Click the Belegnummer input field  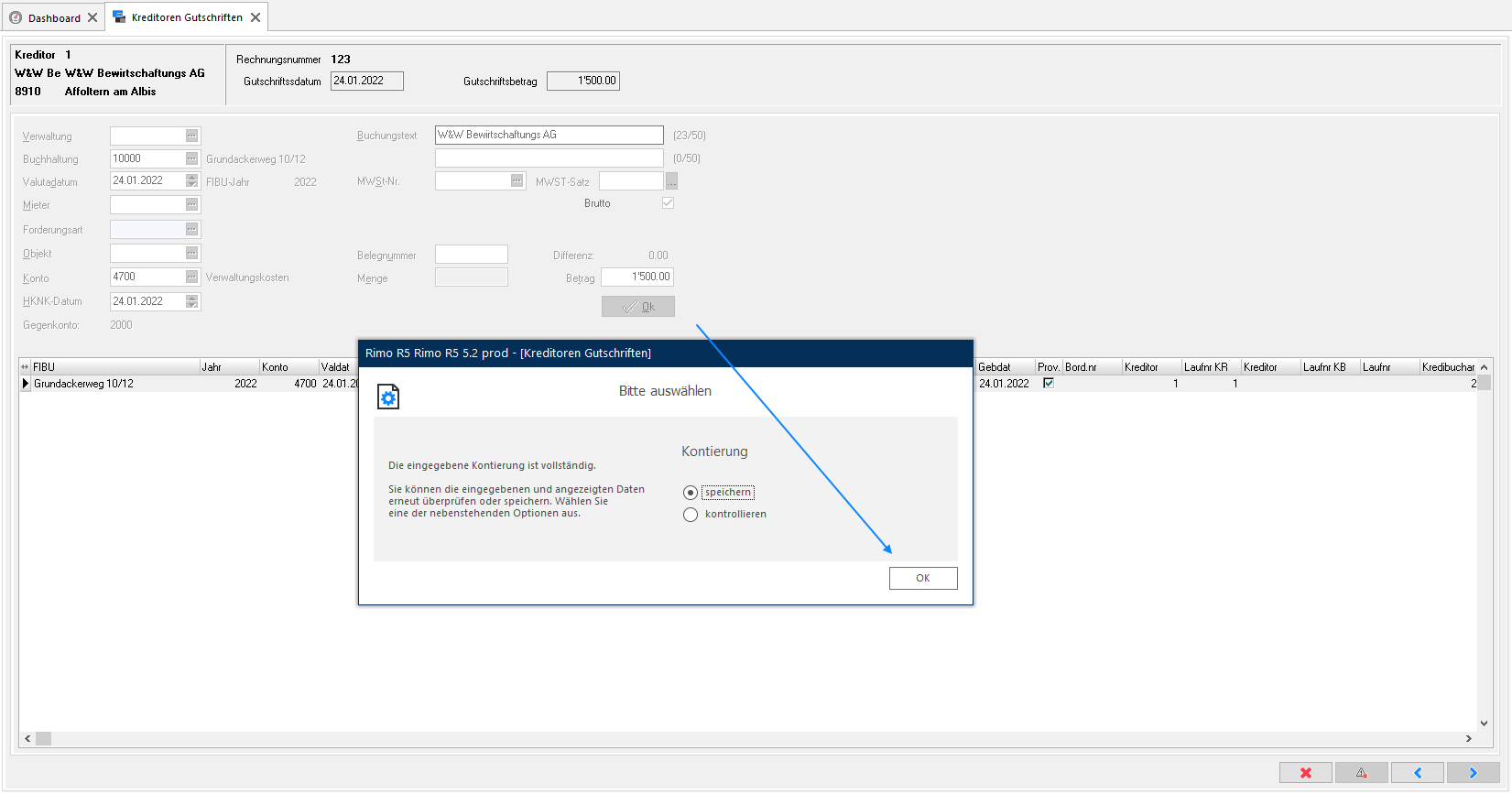click(x=472, y=255)
